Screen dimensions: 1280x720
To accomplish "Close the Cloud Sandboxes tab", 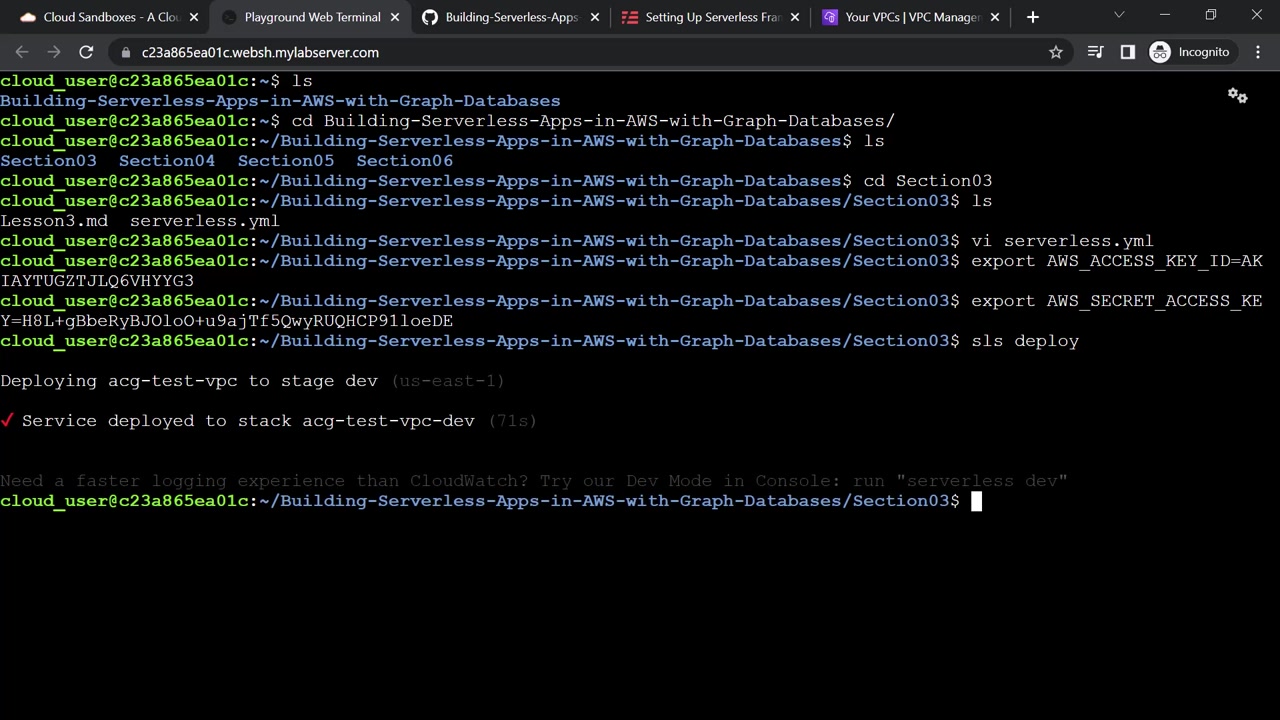I will point(193,17).
